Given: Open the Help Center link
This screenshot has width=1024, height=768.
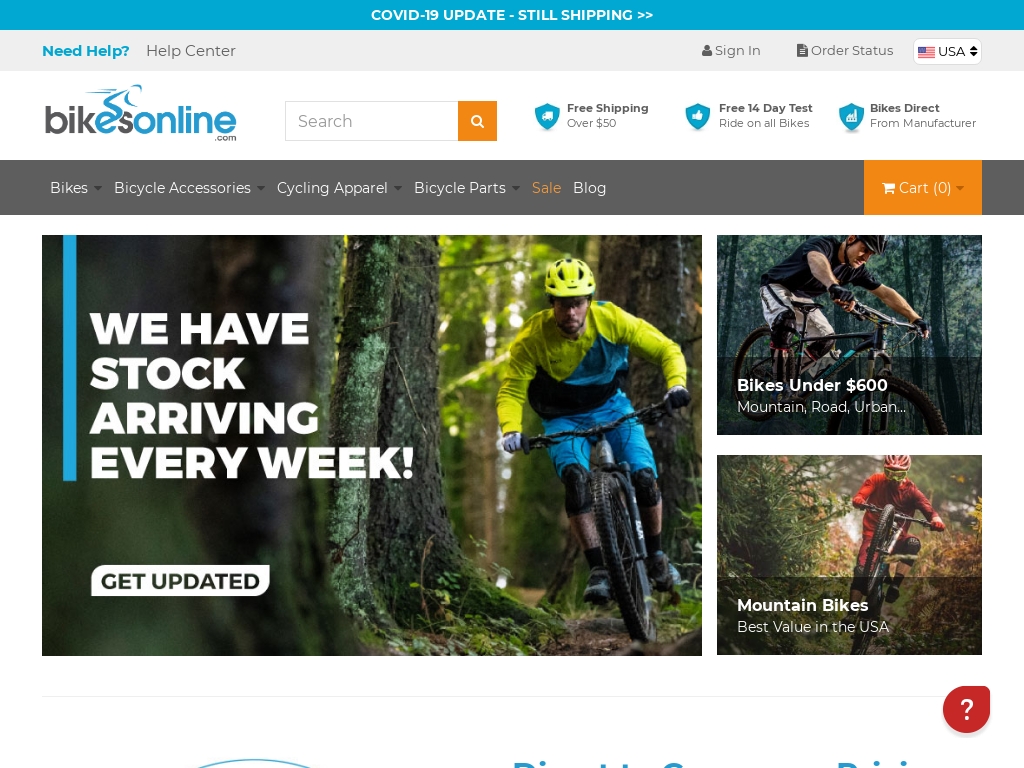Looking at the screenshot, I should (191, 51).
